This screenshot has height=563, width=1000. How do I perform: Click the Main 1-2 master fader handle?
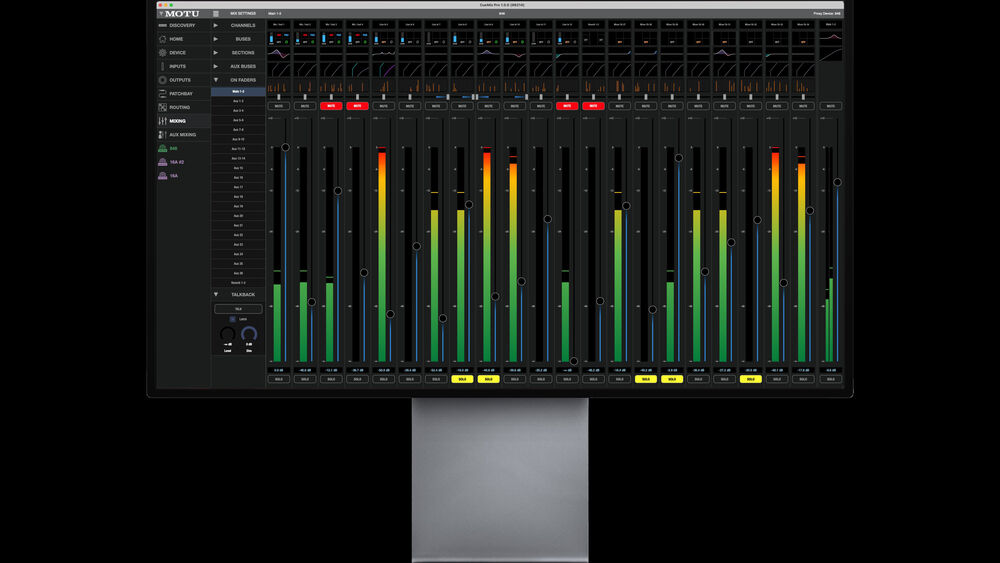pyautogui.click(x=837, y=182)
